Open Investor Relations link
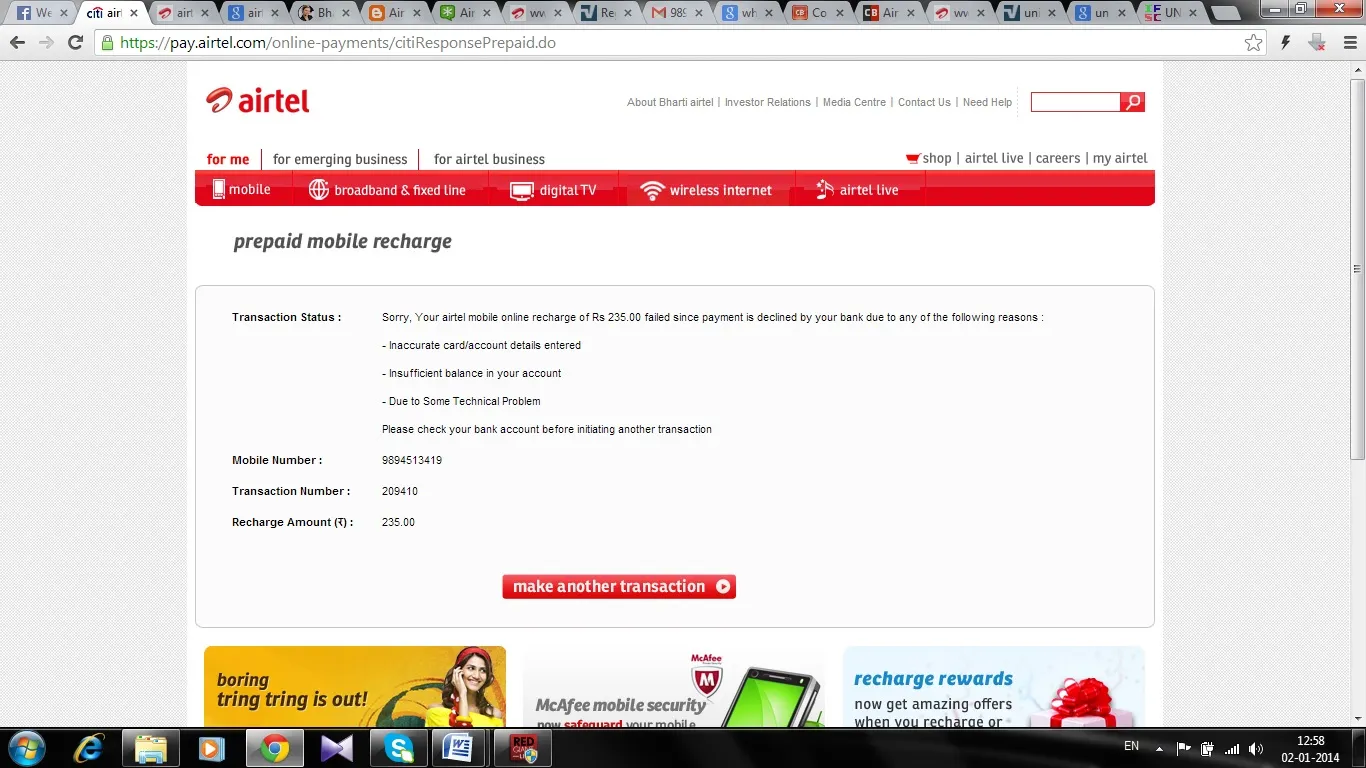This screenshot has height=768, width=1366. click(x=768, y=102)
